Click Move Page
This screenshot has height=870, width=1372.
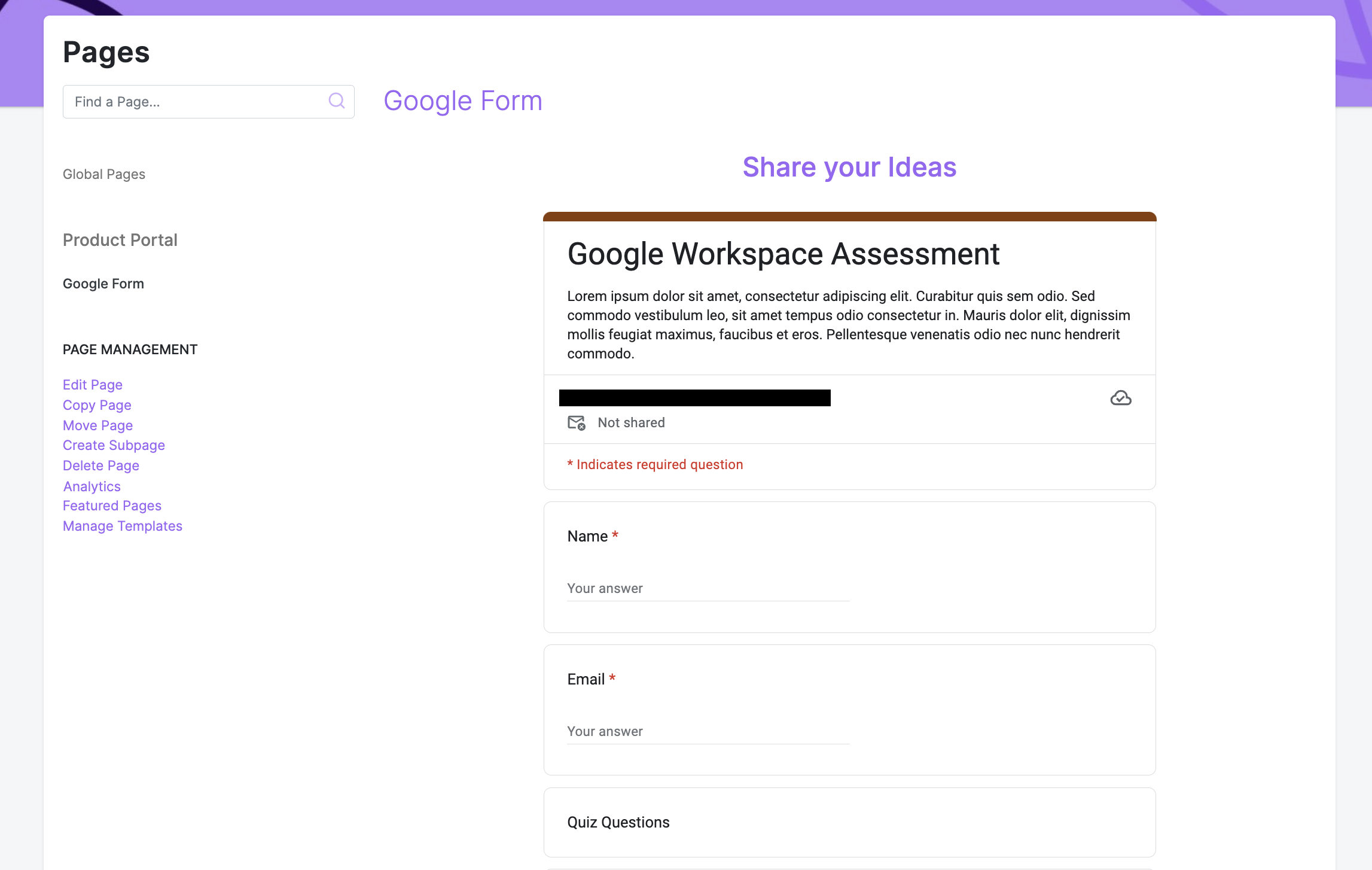(x=97, y=425)
